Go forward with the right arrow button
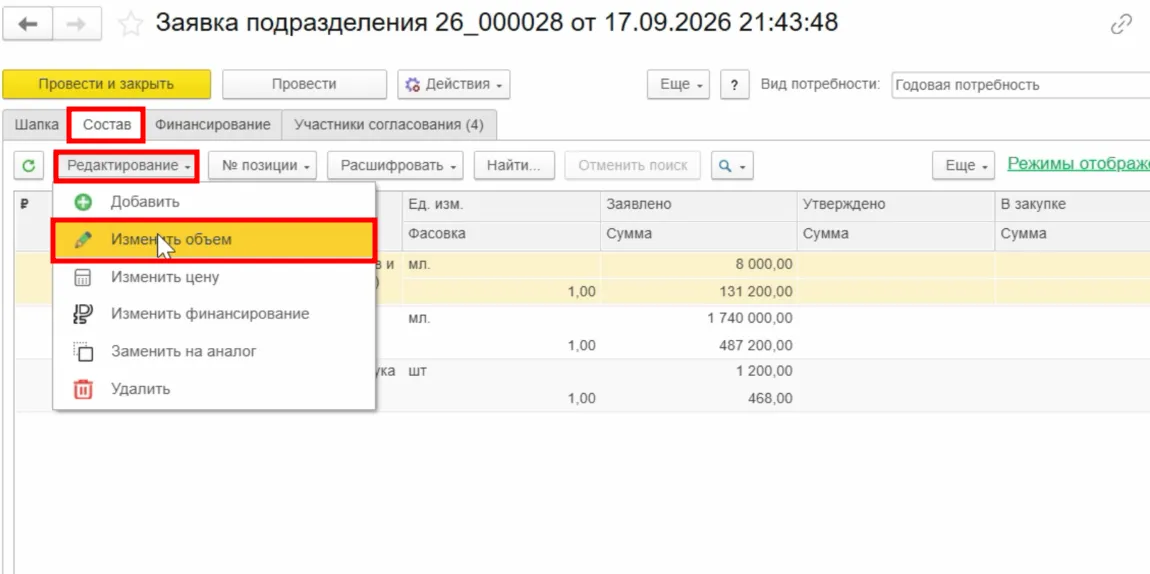The width and height of the screenshot is (1150, 574). tap(77, 24)
